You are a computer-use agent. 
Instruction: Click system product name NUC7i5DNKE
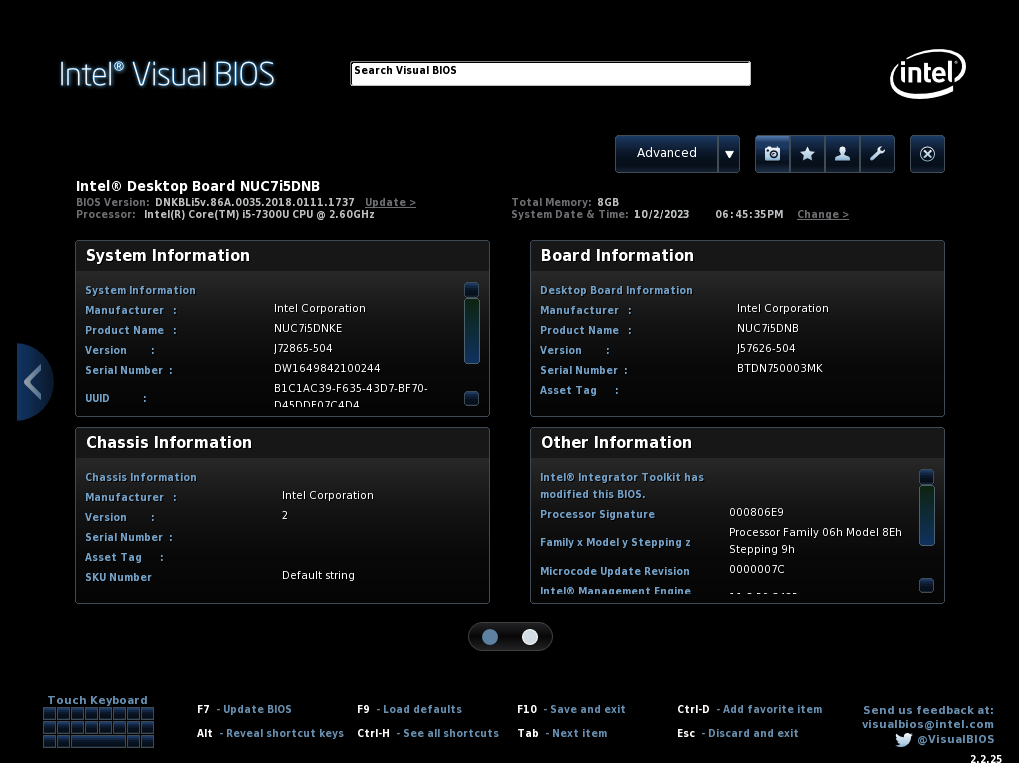point(308,328)
